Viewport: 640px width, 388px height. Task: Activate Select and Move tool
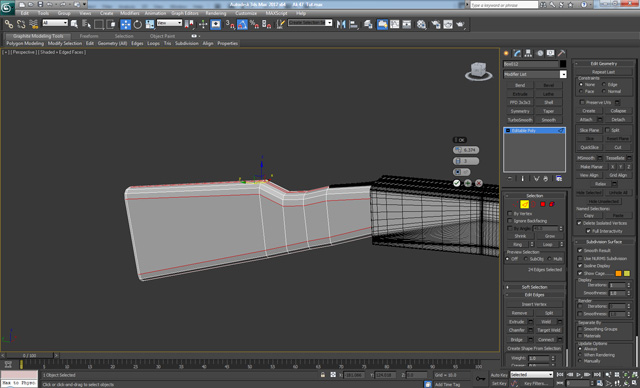click(125, 24)
